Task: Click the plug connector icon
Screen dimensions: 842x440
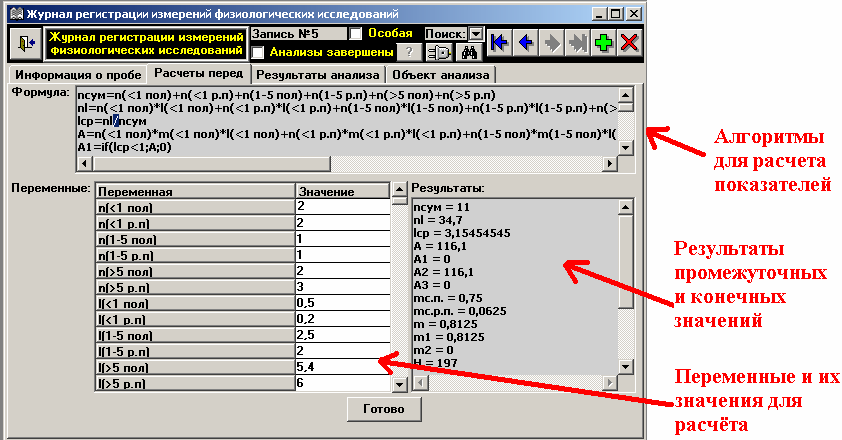Action: (439, 52)
